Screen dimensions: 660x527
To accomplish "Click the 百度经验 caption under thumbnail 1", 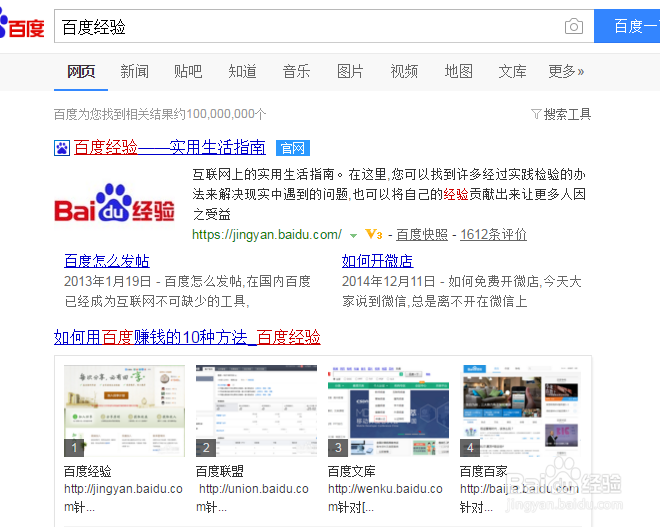I will click(88, 471).
